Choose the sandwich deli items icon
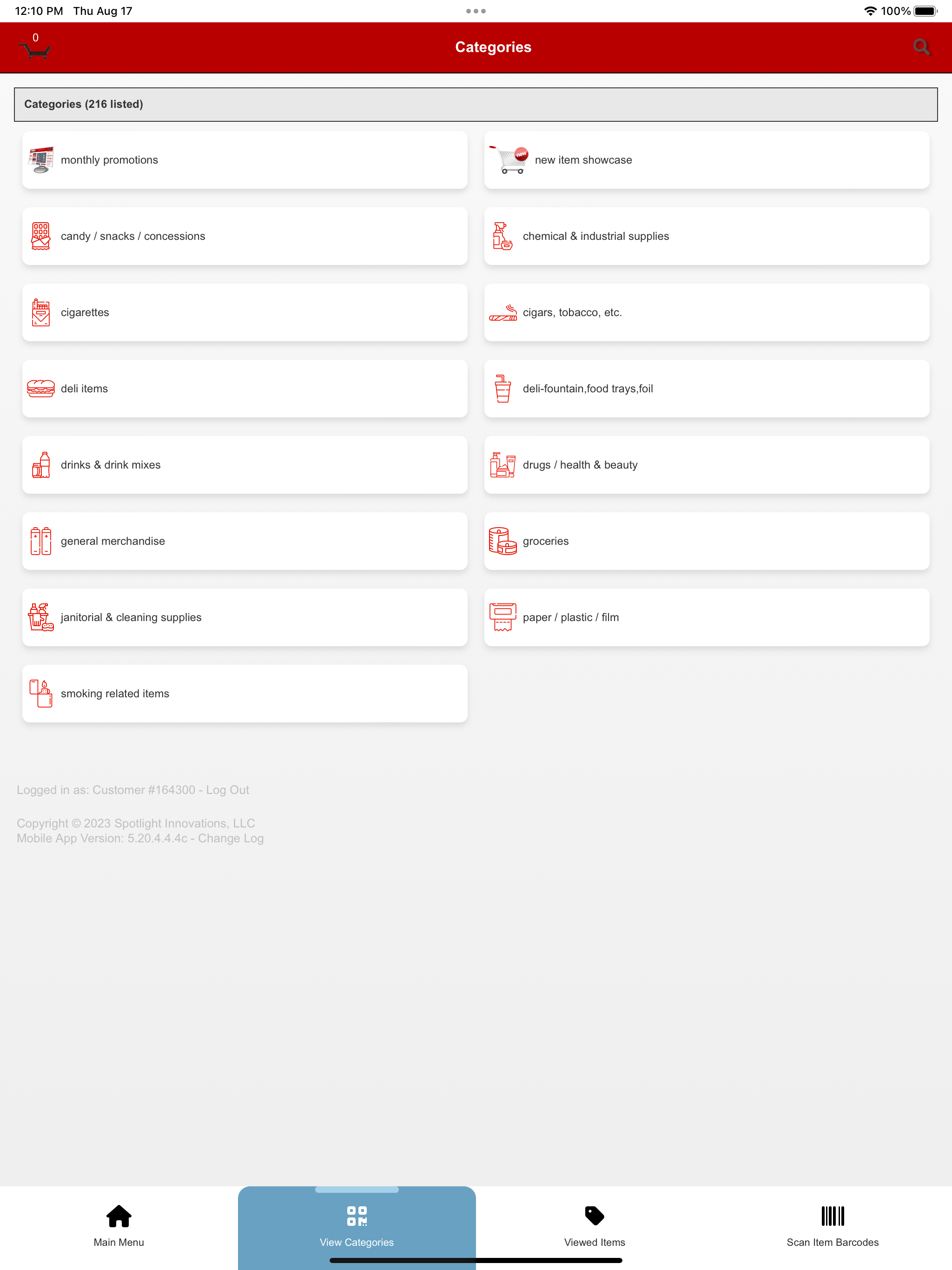 (x=41, y=389)
